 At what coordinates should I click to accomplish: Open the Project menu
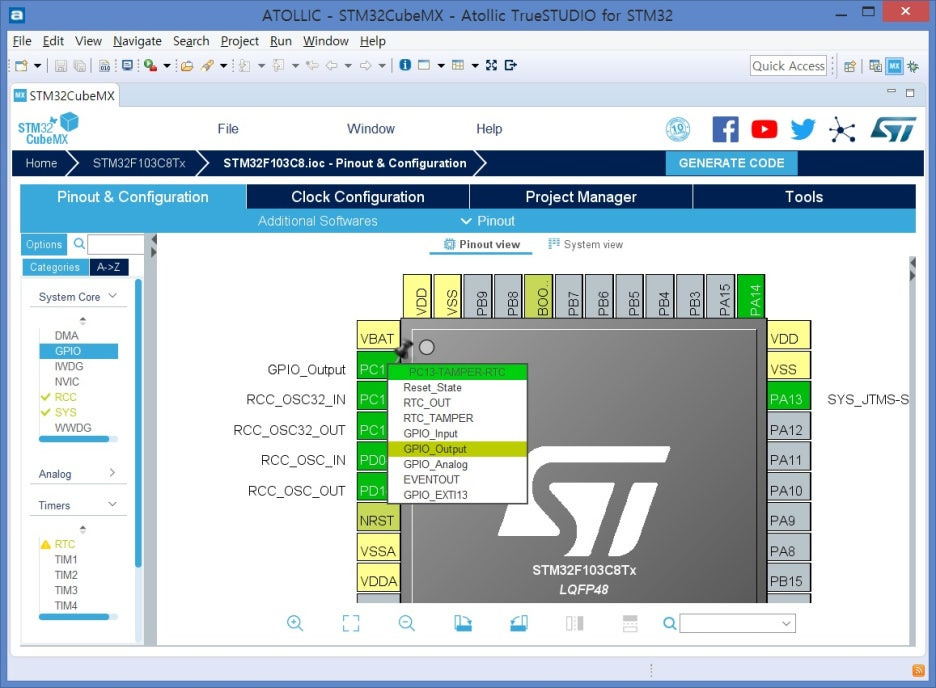pos(239,41)
